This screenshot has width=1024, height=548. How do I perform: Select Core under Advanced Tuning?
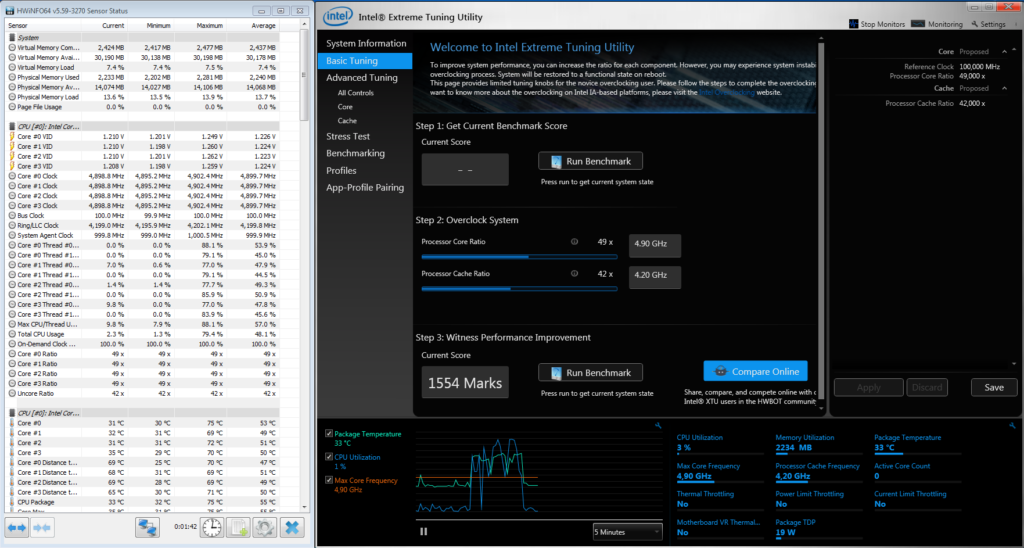(345, 106)
